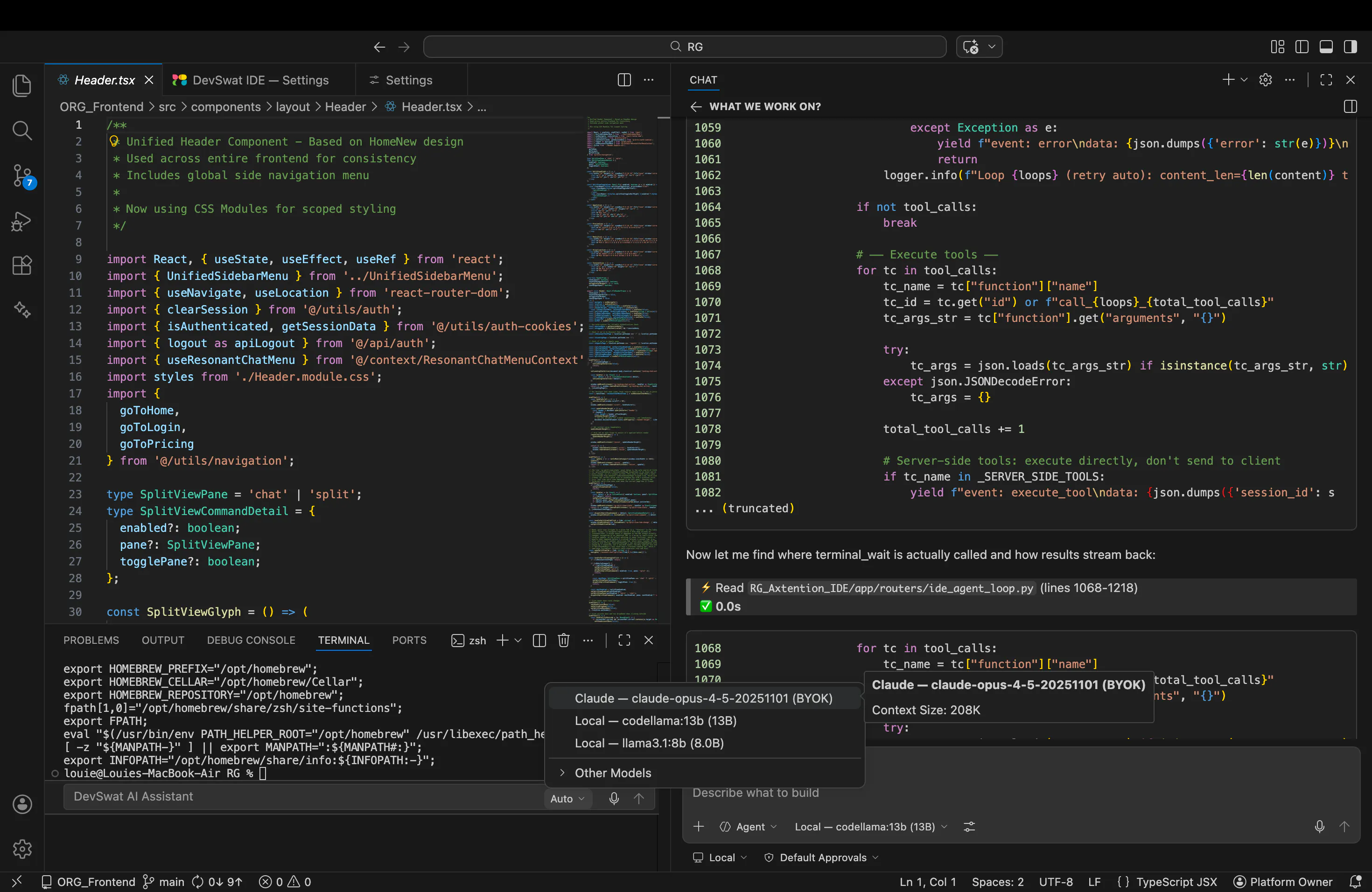Go back with the left arrow navigation
Viewport: 1372px width, 892px height.
click(379, 47)
